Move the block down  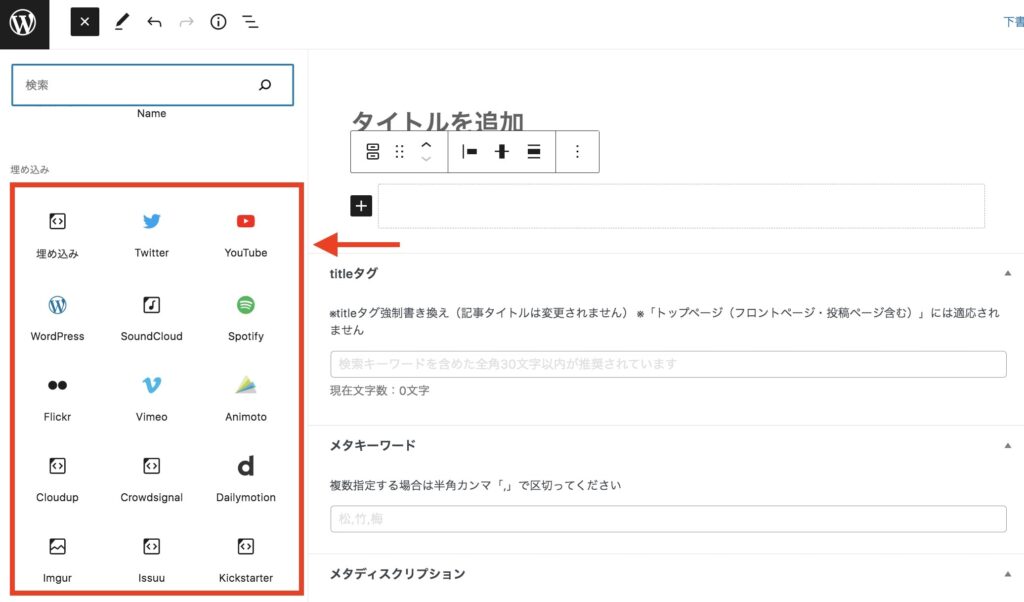tap(426, 159)
